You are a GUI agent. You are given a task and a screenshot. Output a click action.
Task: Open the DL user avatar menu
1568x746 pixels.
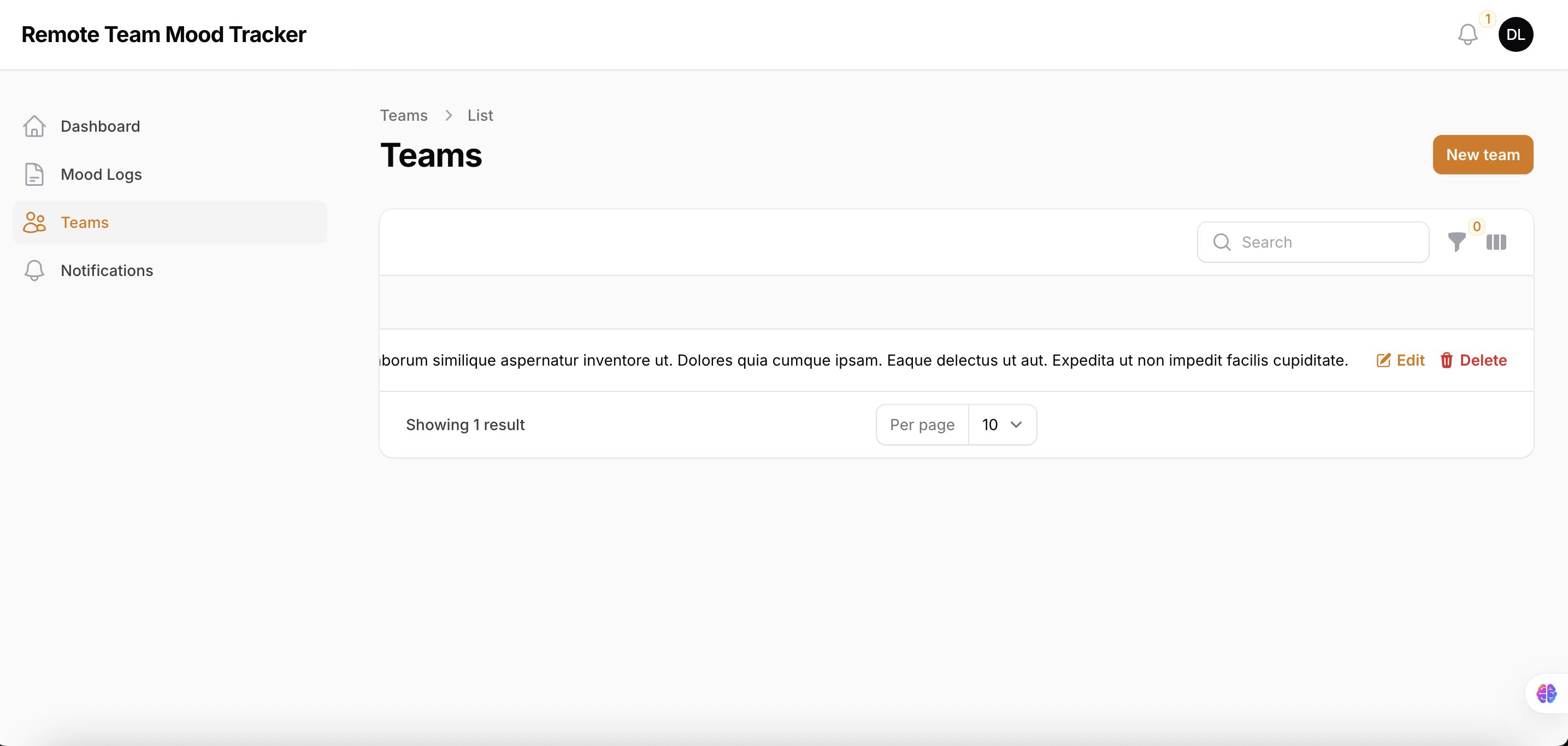click(1515, 35)
